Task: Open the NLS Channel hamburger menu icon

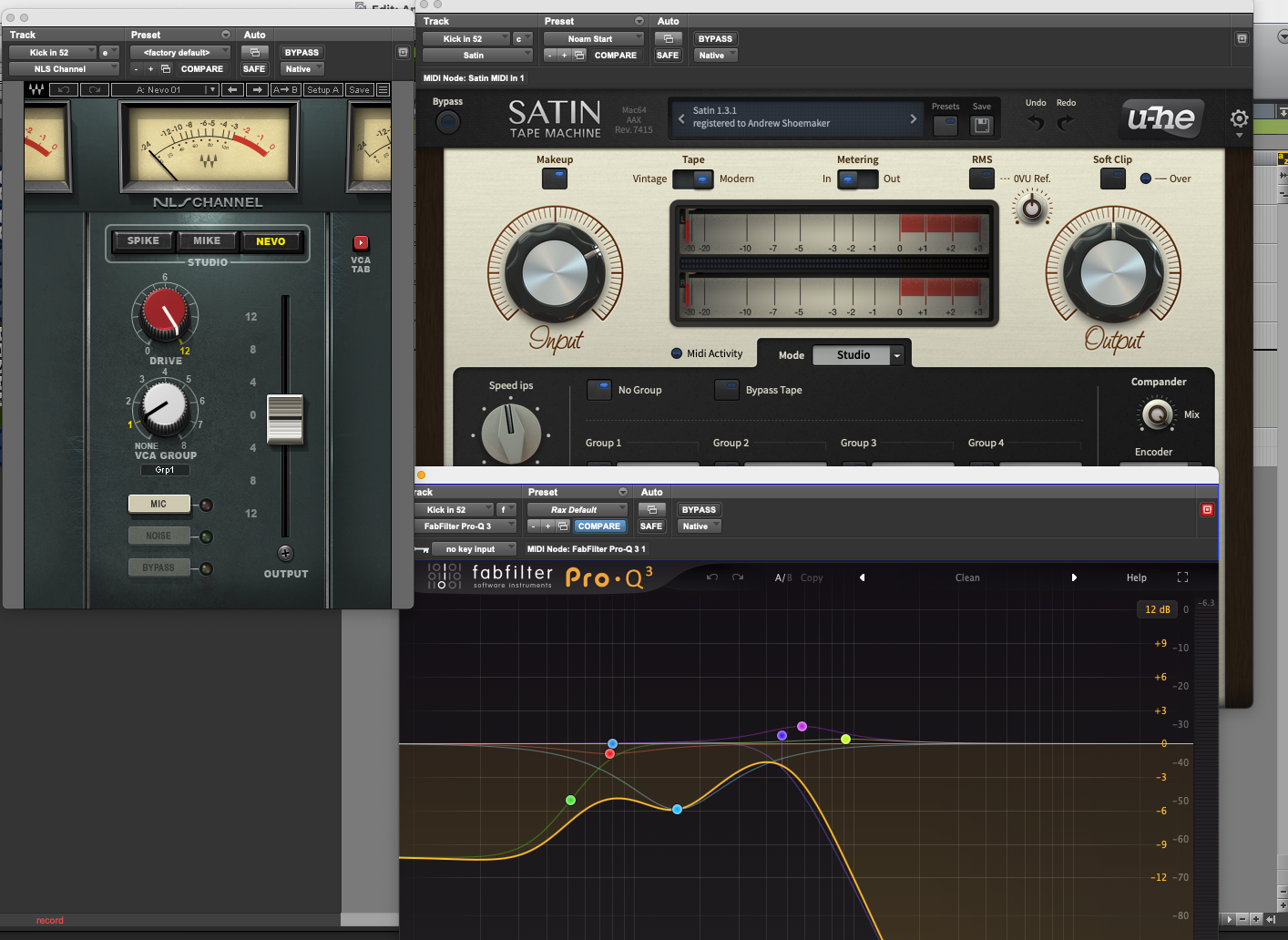Action: [383, 89]
